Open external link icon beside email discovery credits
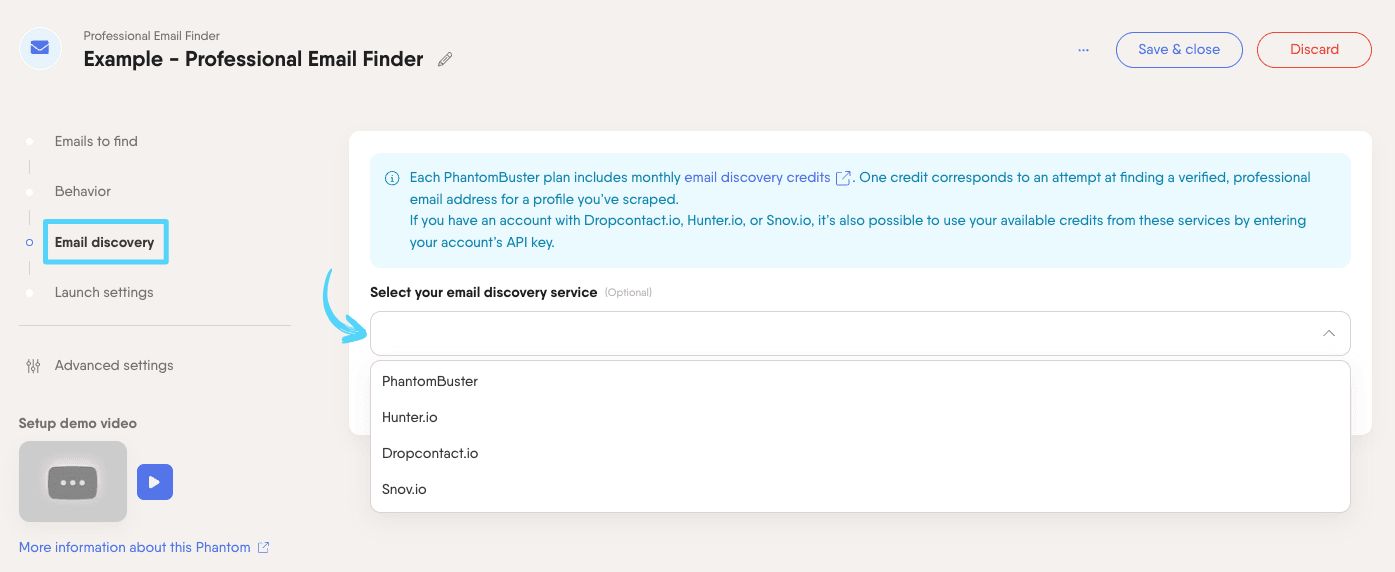The width and height of the screenshot is (1395, 572). tap(843, 177)
